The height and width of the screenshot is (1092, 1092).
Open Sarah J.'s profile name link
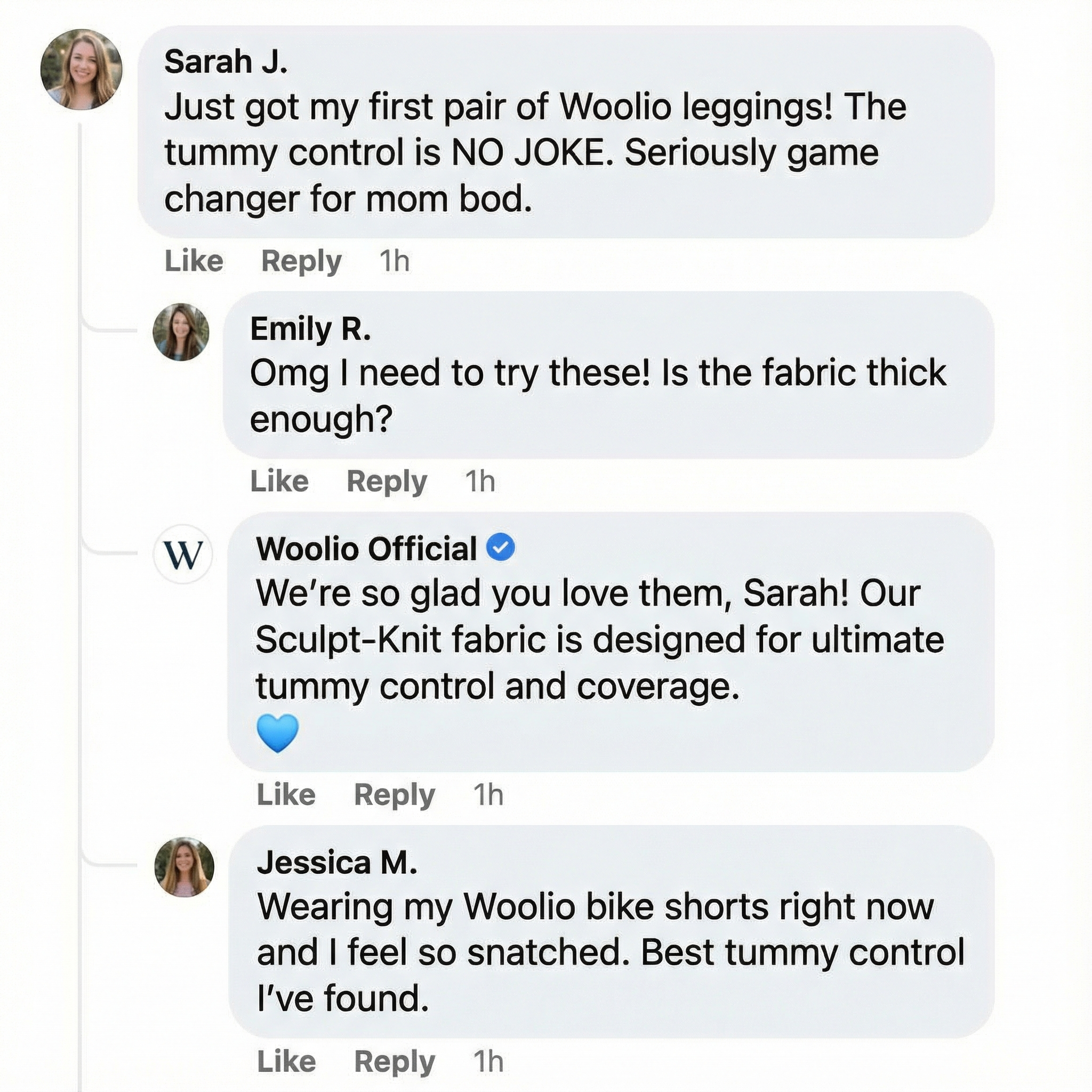pos(226,62)
